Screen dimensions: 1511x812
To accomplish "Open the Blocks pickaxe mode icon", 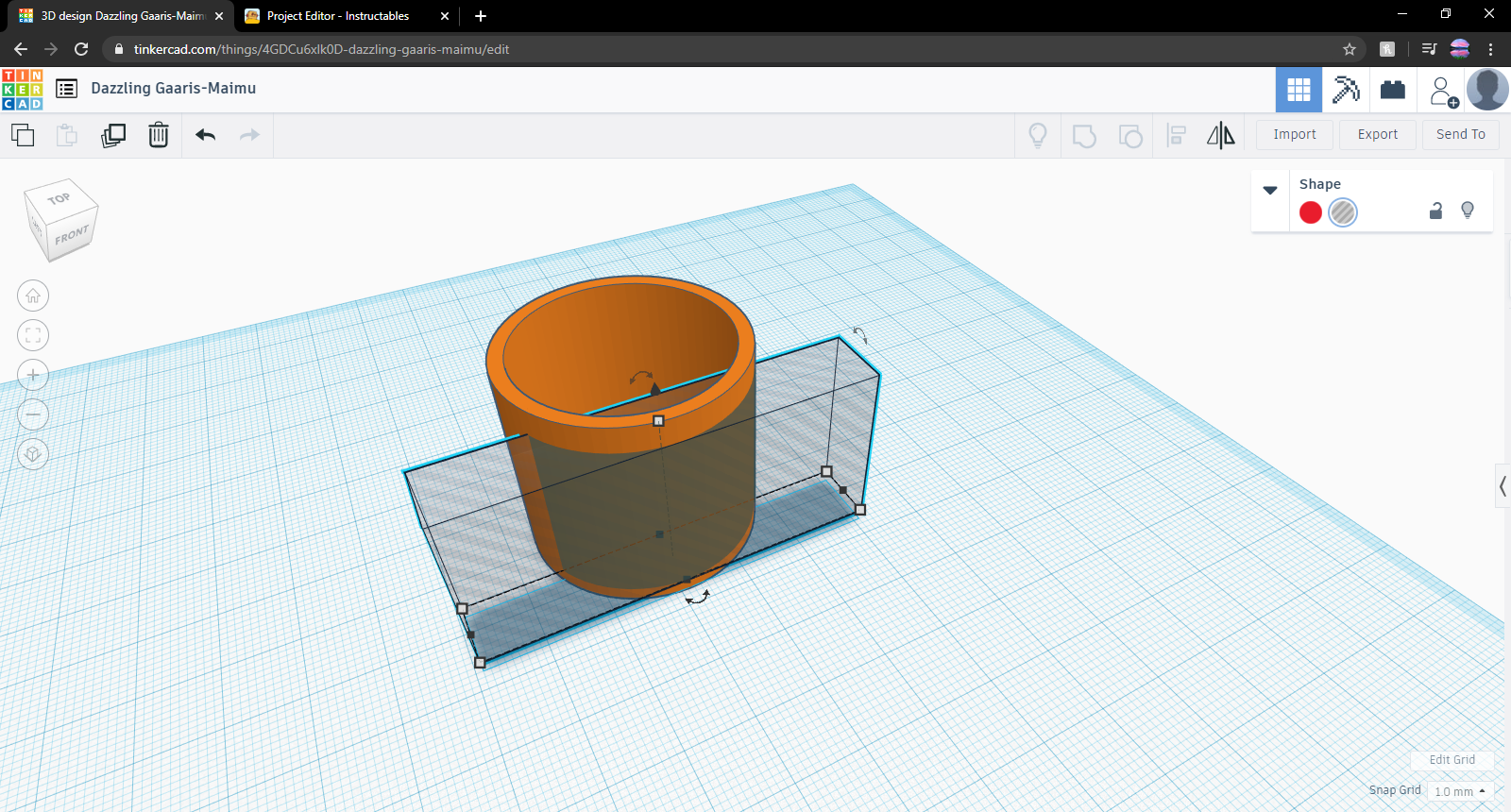I will pyautogui.click(x=1346, y=90).
